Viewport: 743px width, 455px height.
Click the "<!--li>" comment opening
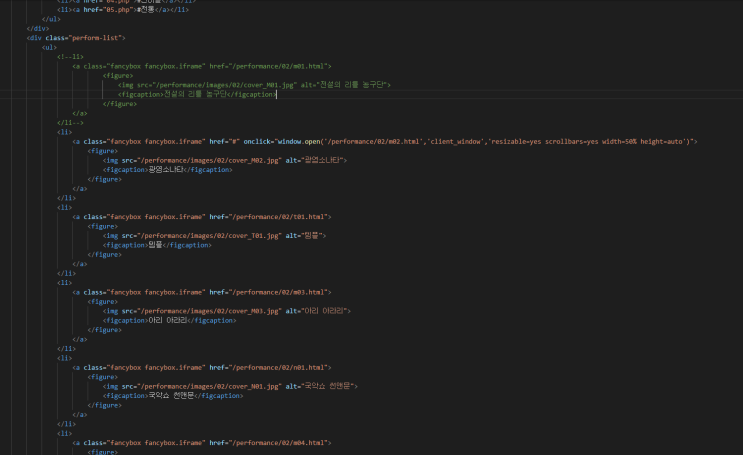tap(70, 57)
